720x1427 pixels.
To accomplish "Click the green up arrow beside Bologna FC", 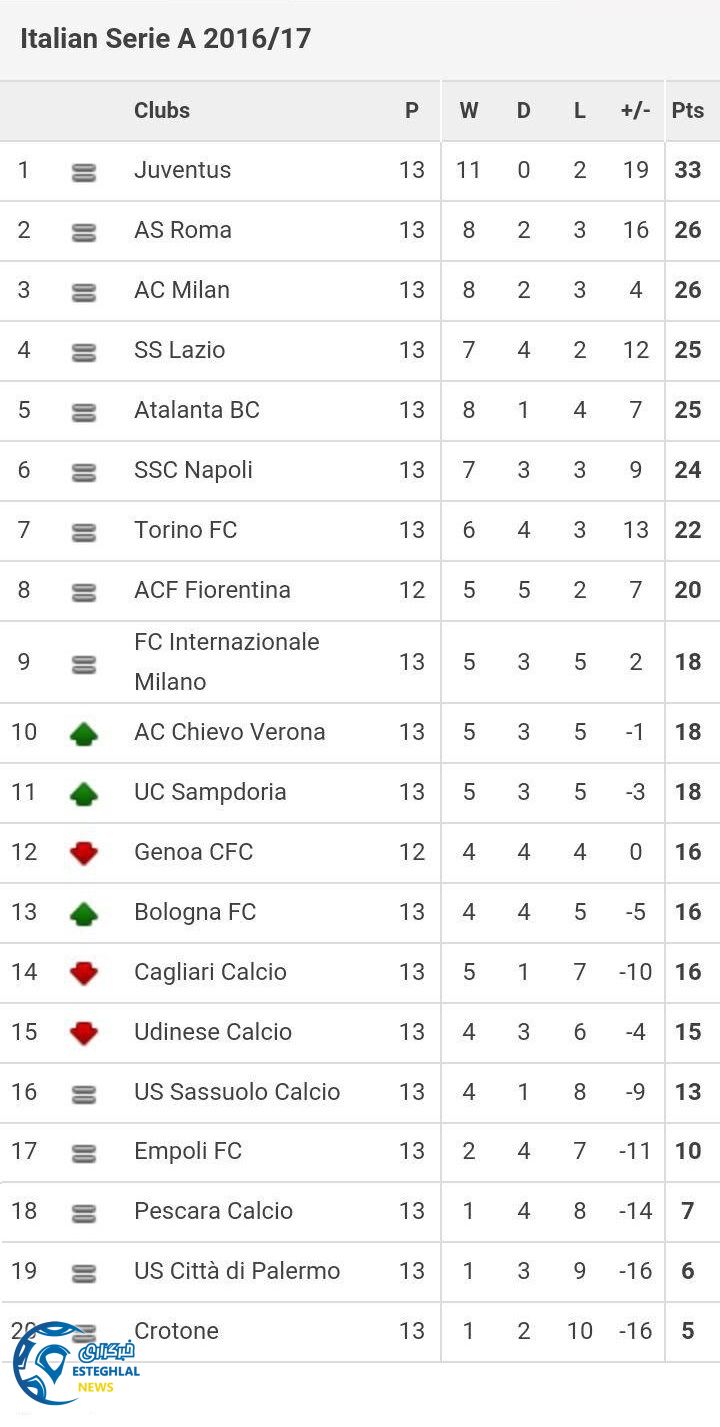I will [x=84, y=914].
